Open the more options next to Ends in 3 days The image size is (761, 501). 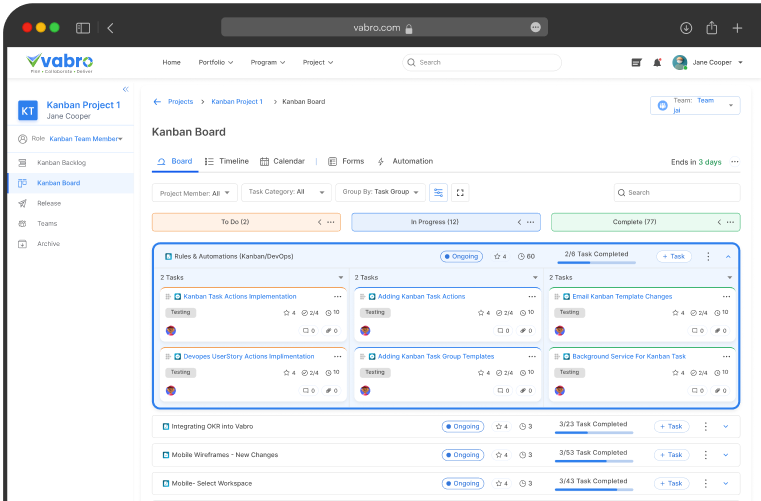coord(735,162)
